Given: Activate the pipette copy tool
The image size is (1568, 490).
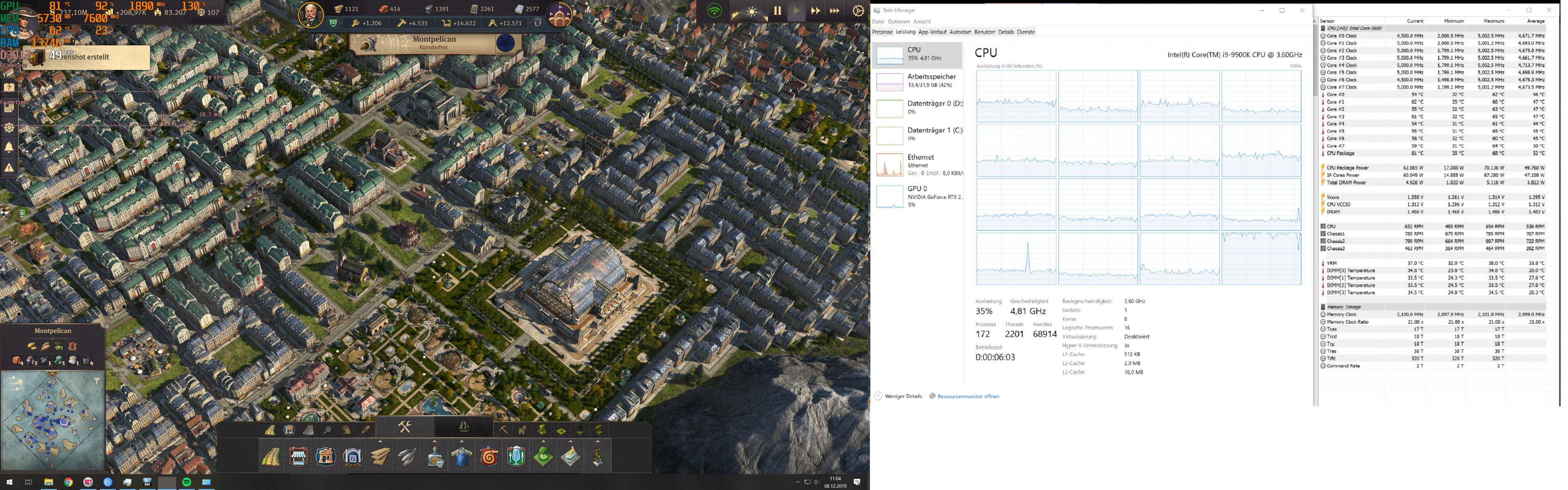Looking at the screenshot, I should click(366, 430).
